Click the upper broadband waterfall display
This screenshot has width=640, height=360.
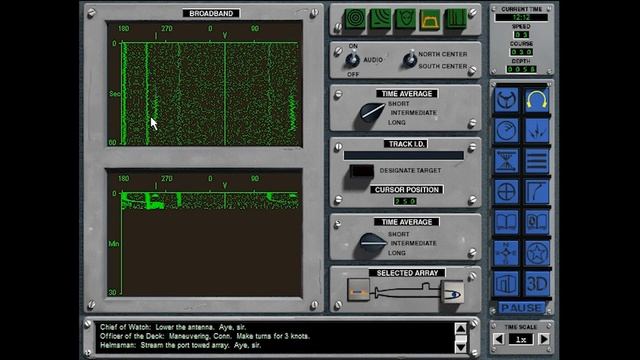coord(205,84)
